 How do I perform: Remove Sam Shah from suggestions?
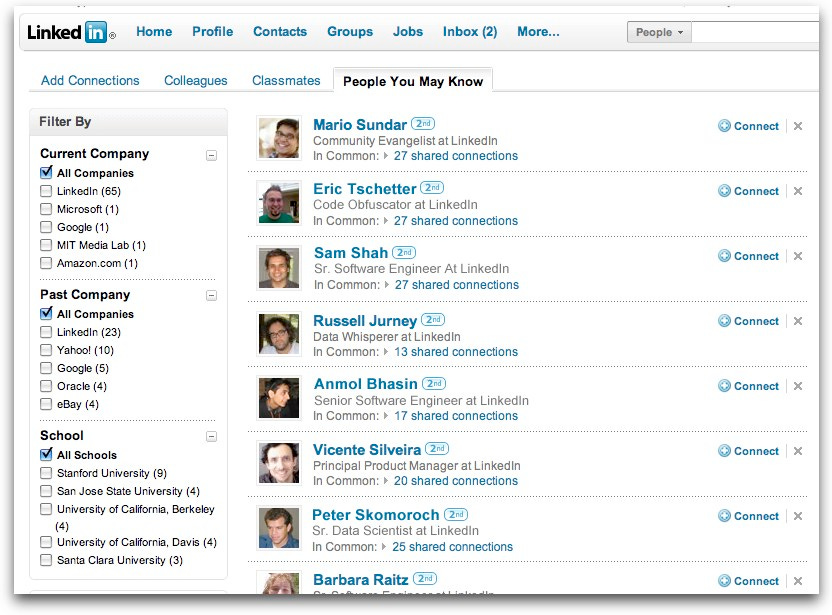[798, 256]
